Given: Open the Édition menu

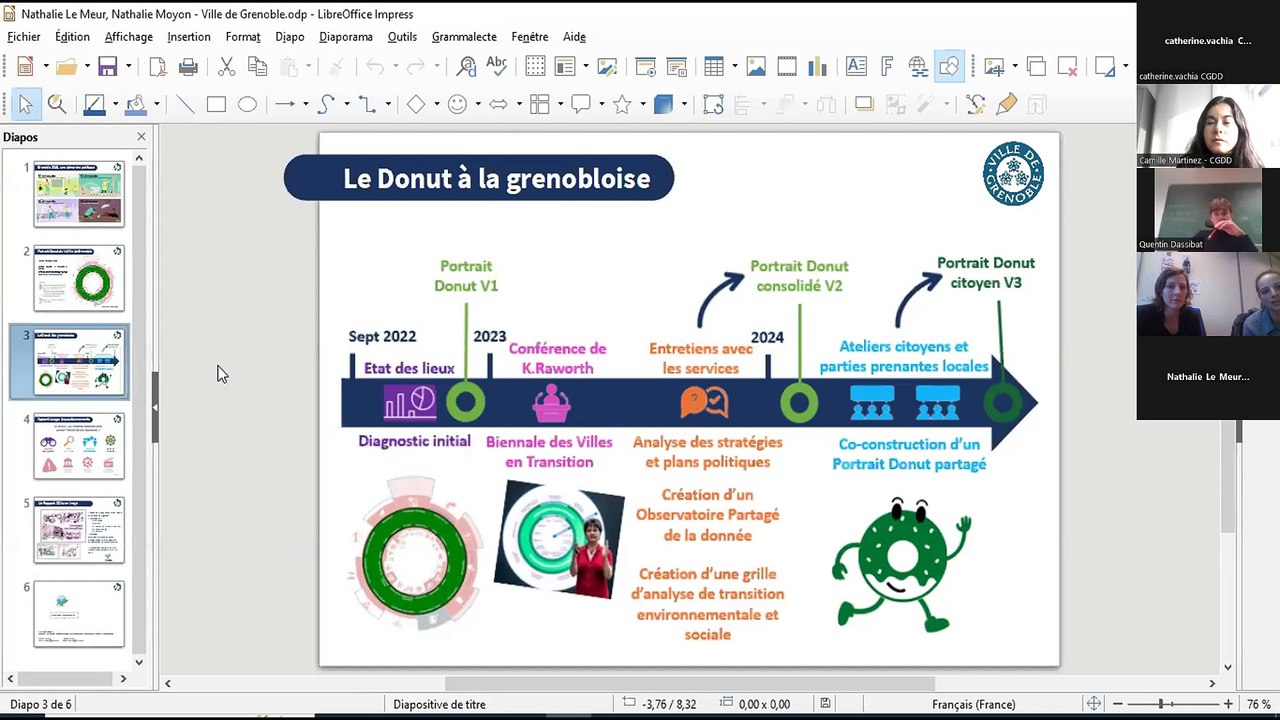Looking at the screenshot, I should point(72,37).
